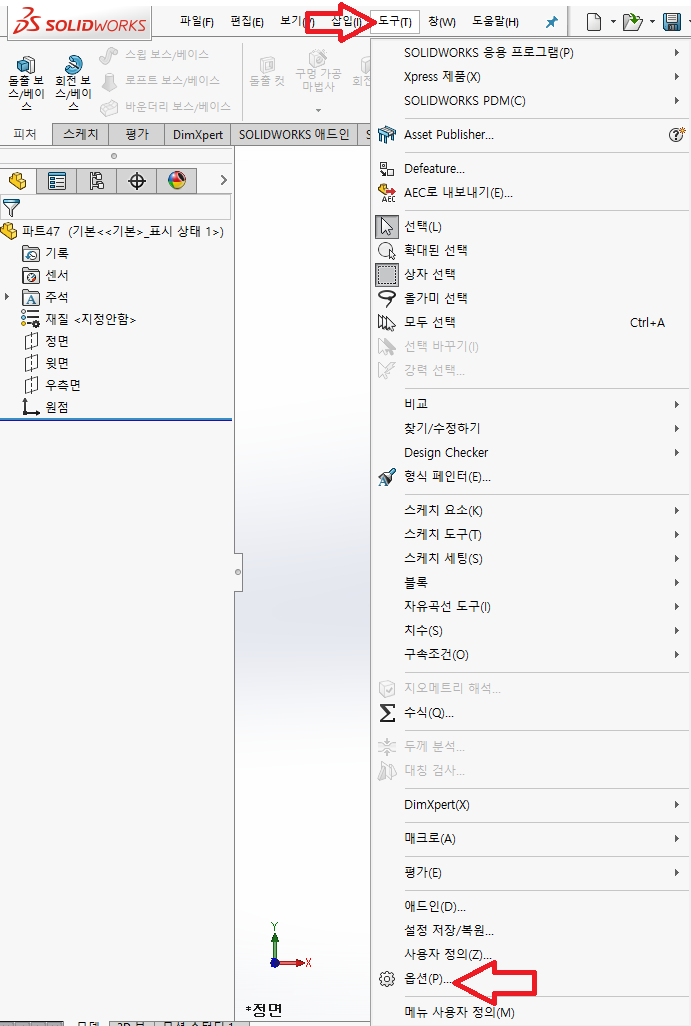Image resolution: width=691 pixels, height=1026 pixels.
Task: Select 사용자 정의(Z)... menu entry
Action: coord(448,955)
